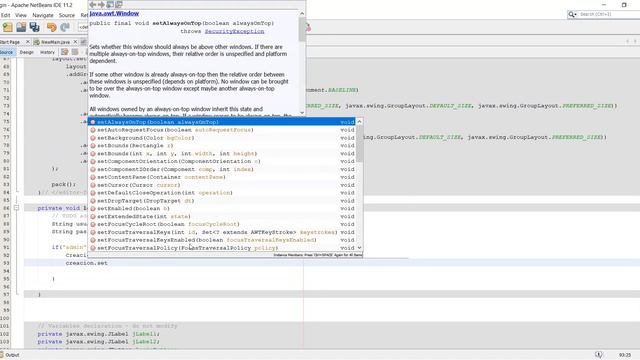Click the Javadoc popup scroll-down arrow

(x=302, y=113)
